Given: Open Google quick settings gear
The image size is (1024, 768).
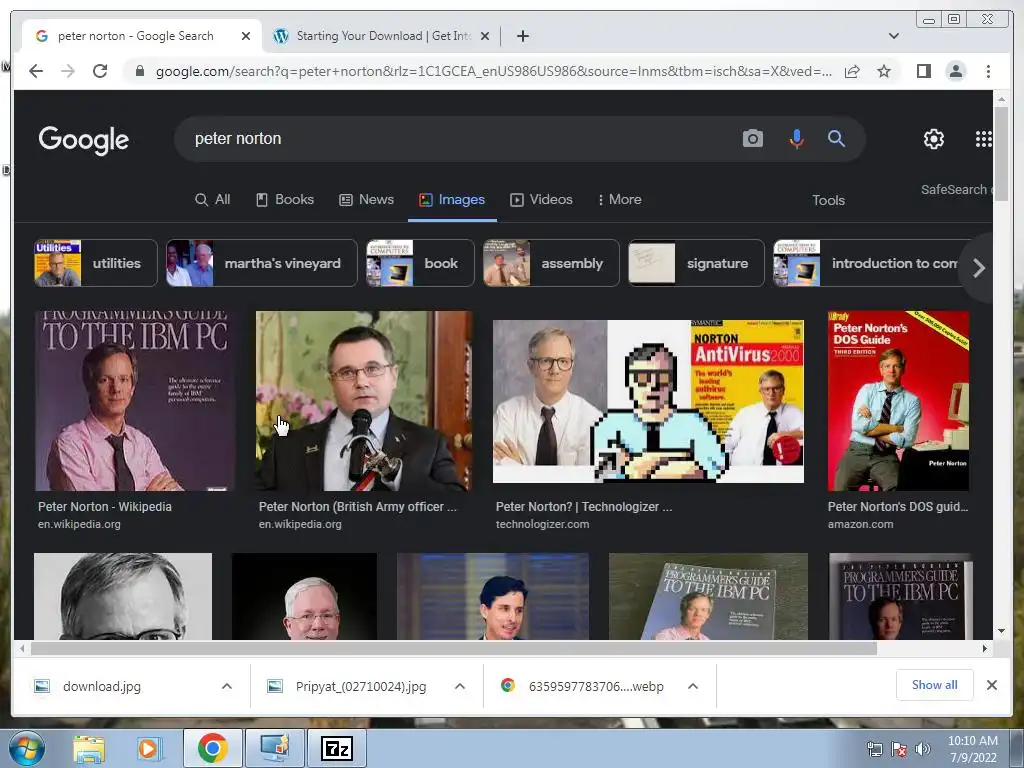Looking at the screenshot, I should [x=934, y=138].
